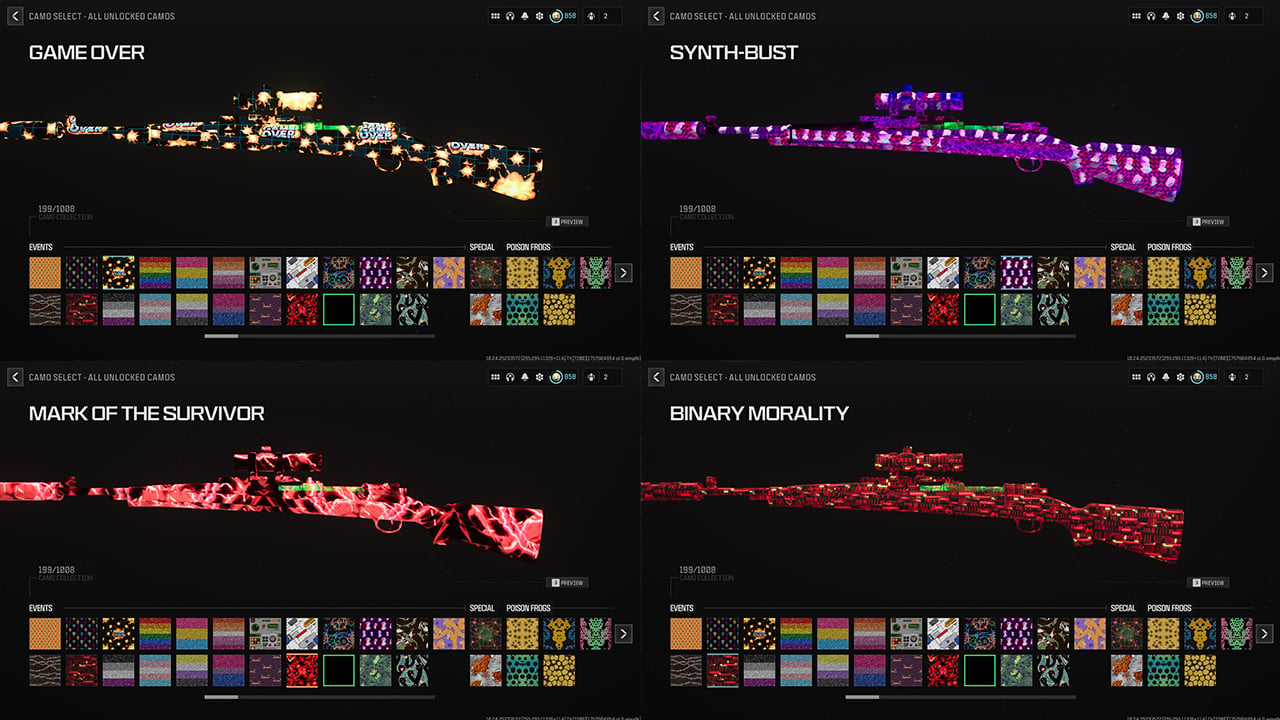Select the empty black swatch in Binary Morality panel

(980, 670)
